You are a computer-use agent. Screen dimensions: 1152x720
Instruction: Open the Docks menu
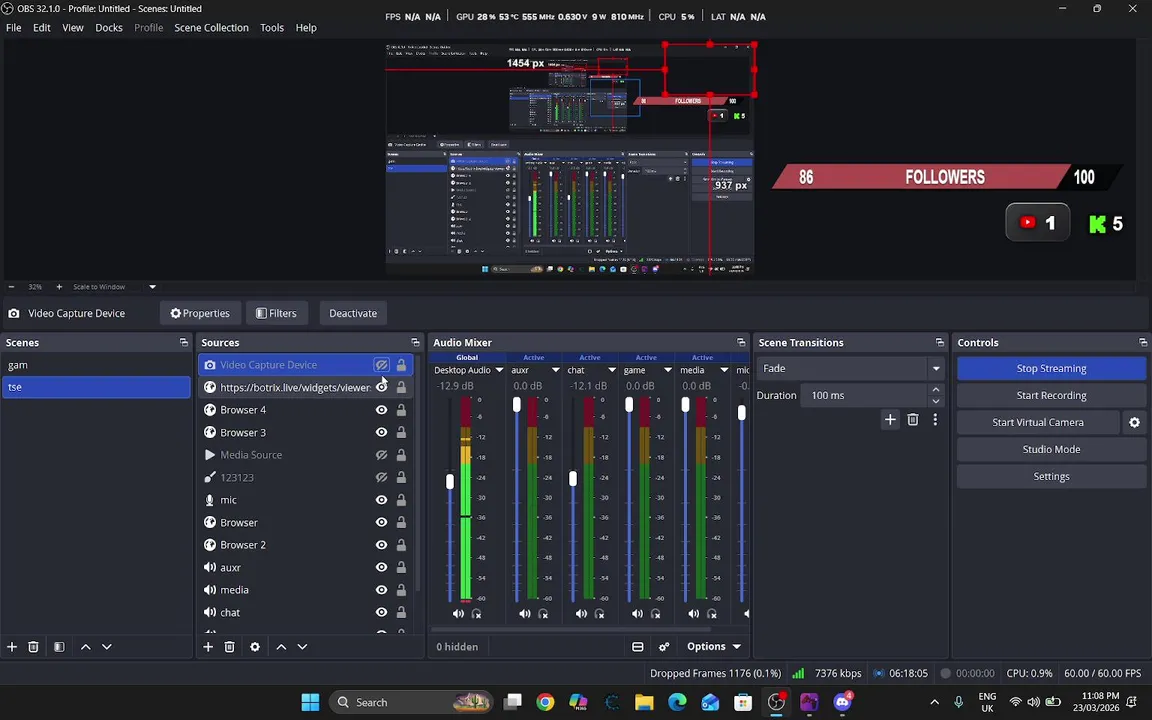click(x=109, y=28)
